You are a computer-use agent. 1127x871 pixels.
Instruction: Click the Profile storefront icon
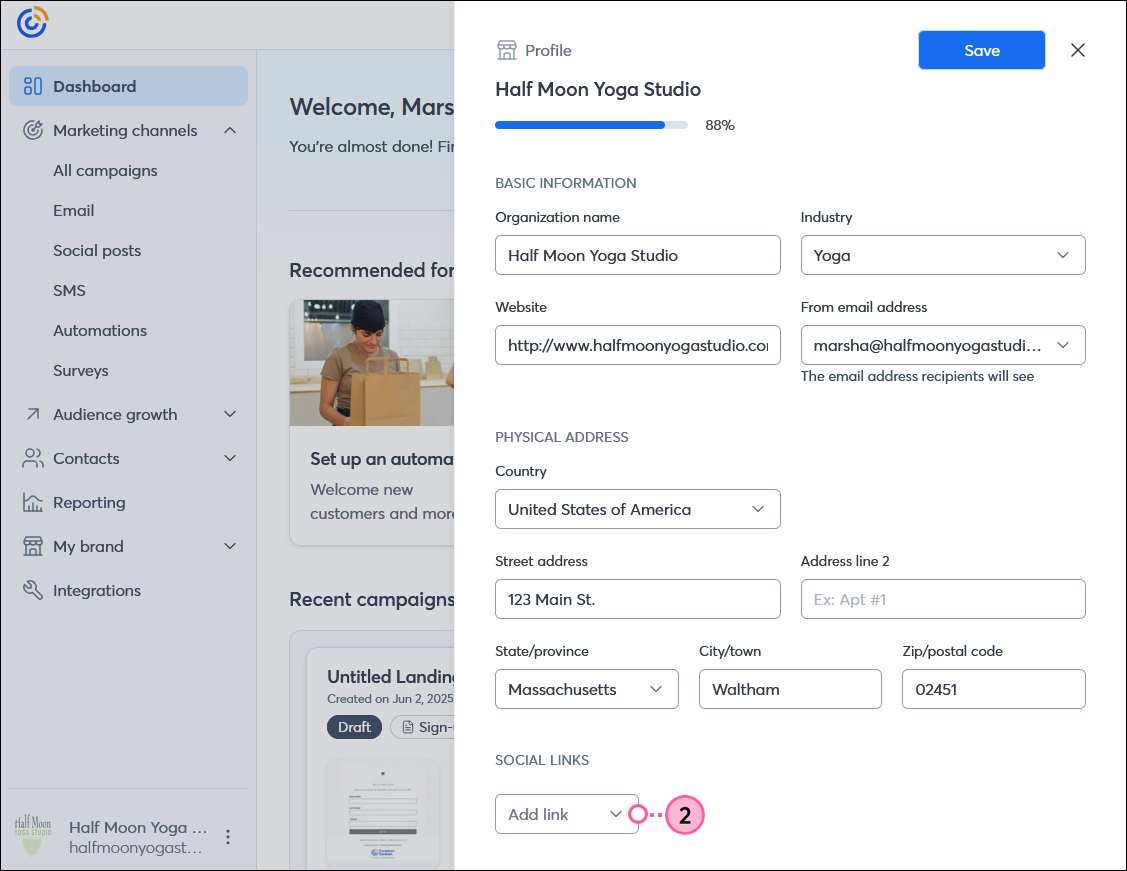click(x=507, y=50)
